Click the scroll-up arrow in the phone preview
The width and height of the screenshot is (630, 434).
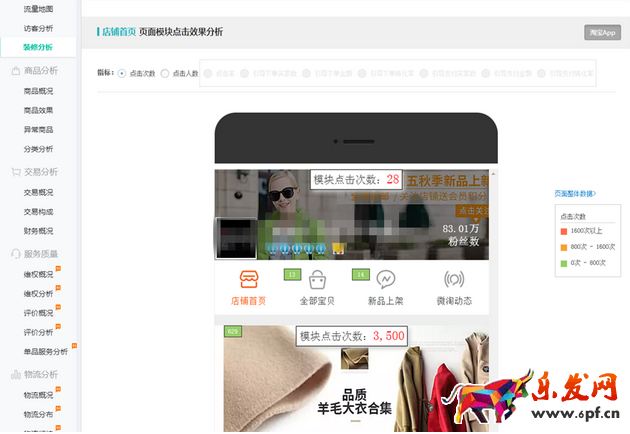(493, 174)
